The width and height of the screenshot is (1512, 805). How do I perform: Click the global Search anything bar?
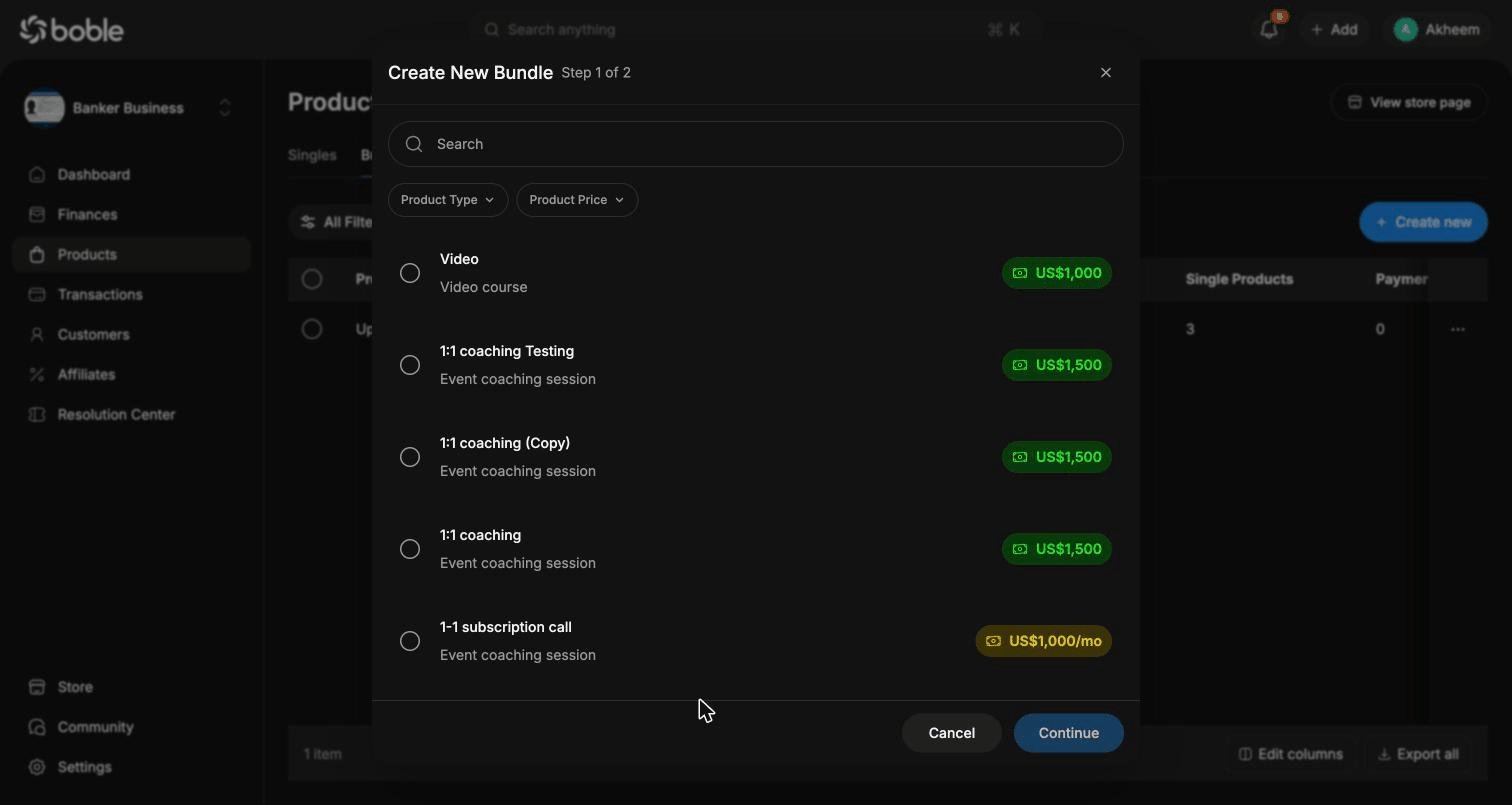click(755, 30)
